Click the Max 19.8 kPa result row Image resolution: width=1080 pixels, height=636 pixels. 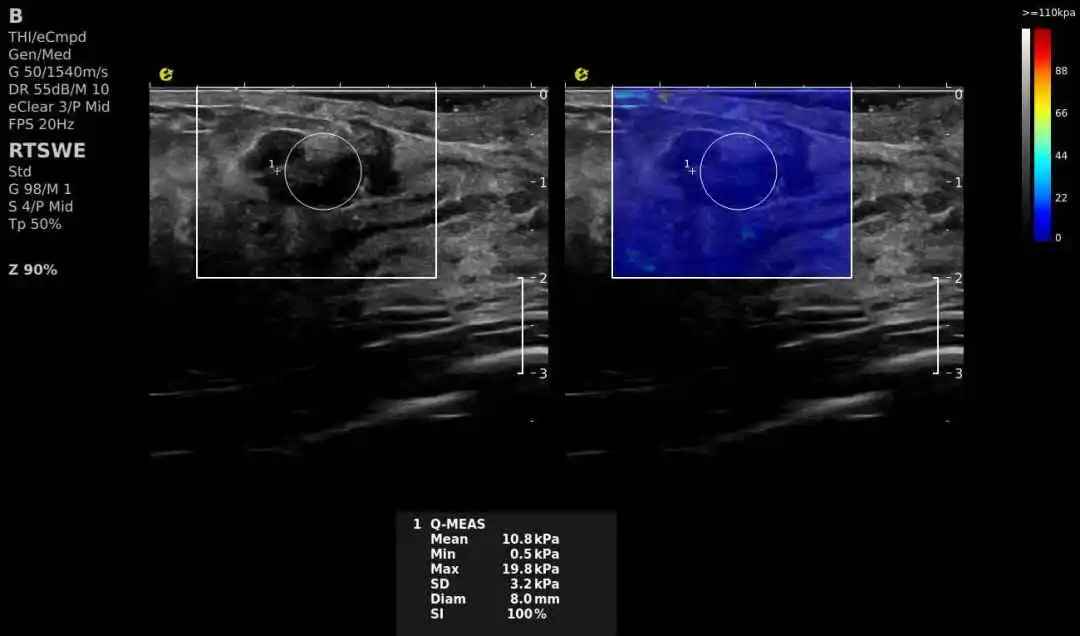click(494, 569)
